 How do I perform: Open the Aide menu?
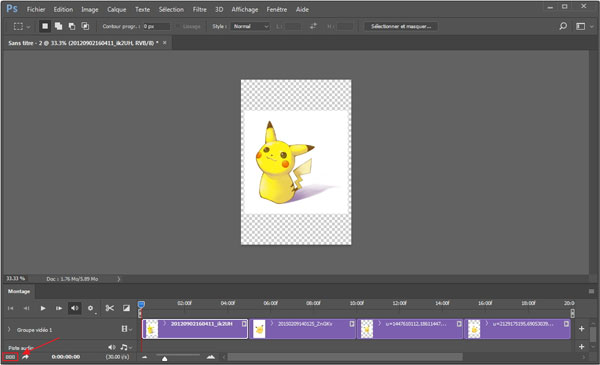pos(302,10)
